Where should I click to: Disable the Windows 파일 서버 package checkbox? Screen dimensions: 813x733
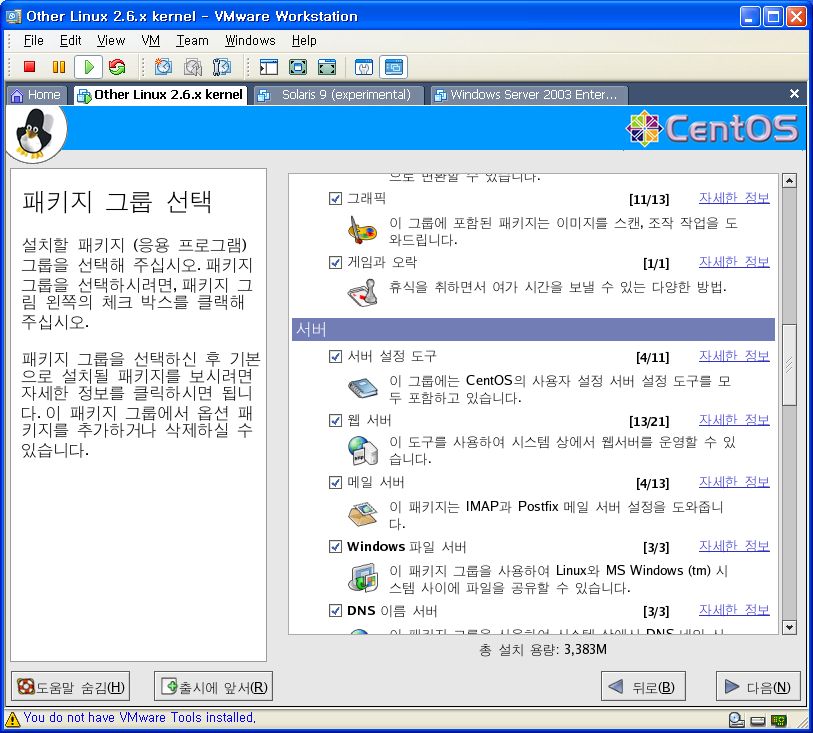(335, 547)
